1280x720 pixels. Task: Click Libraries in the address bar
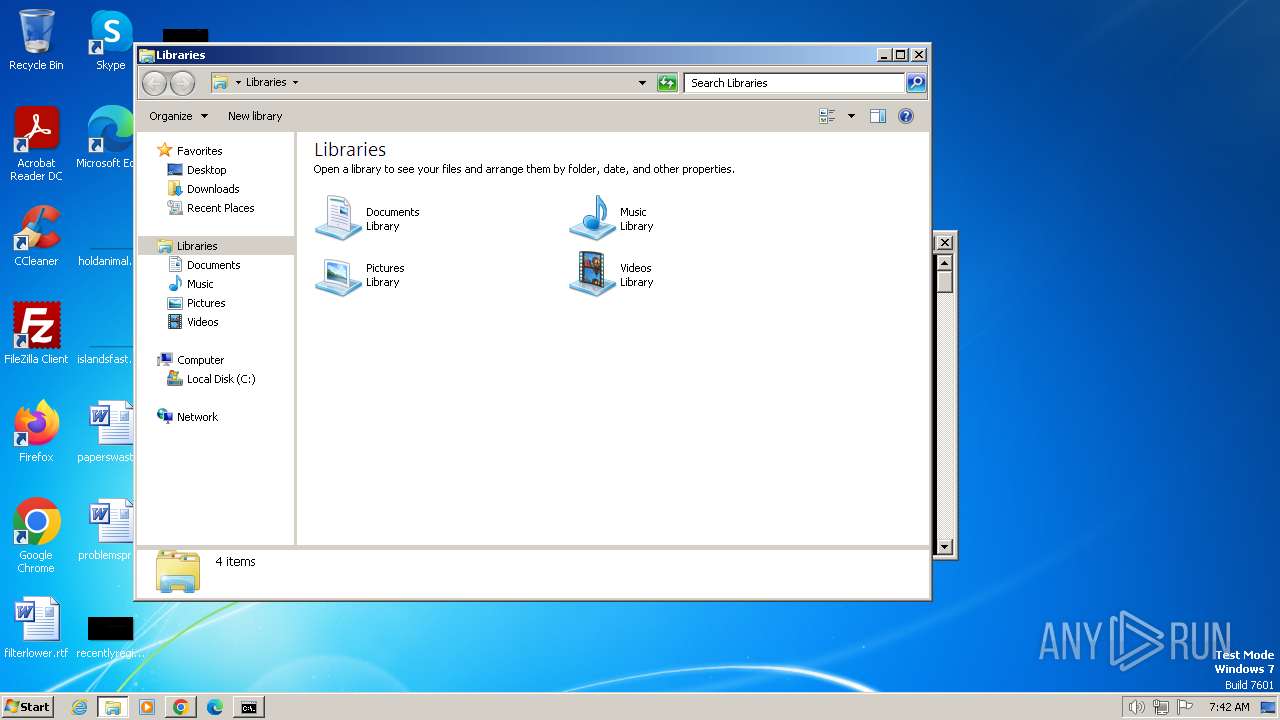tap(266, 83)
